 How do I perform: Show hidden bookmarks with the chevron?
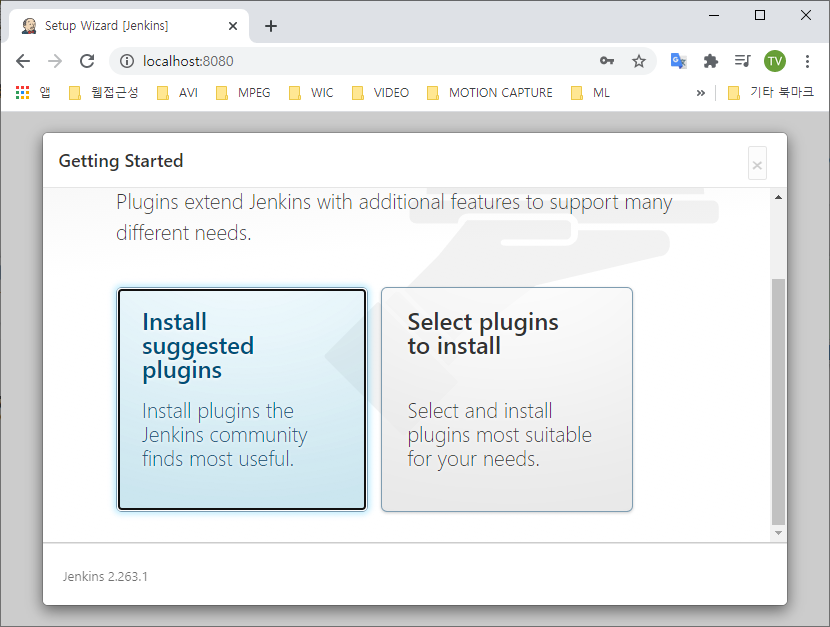click(x=701, y=93)
